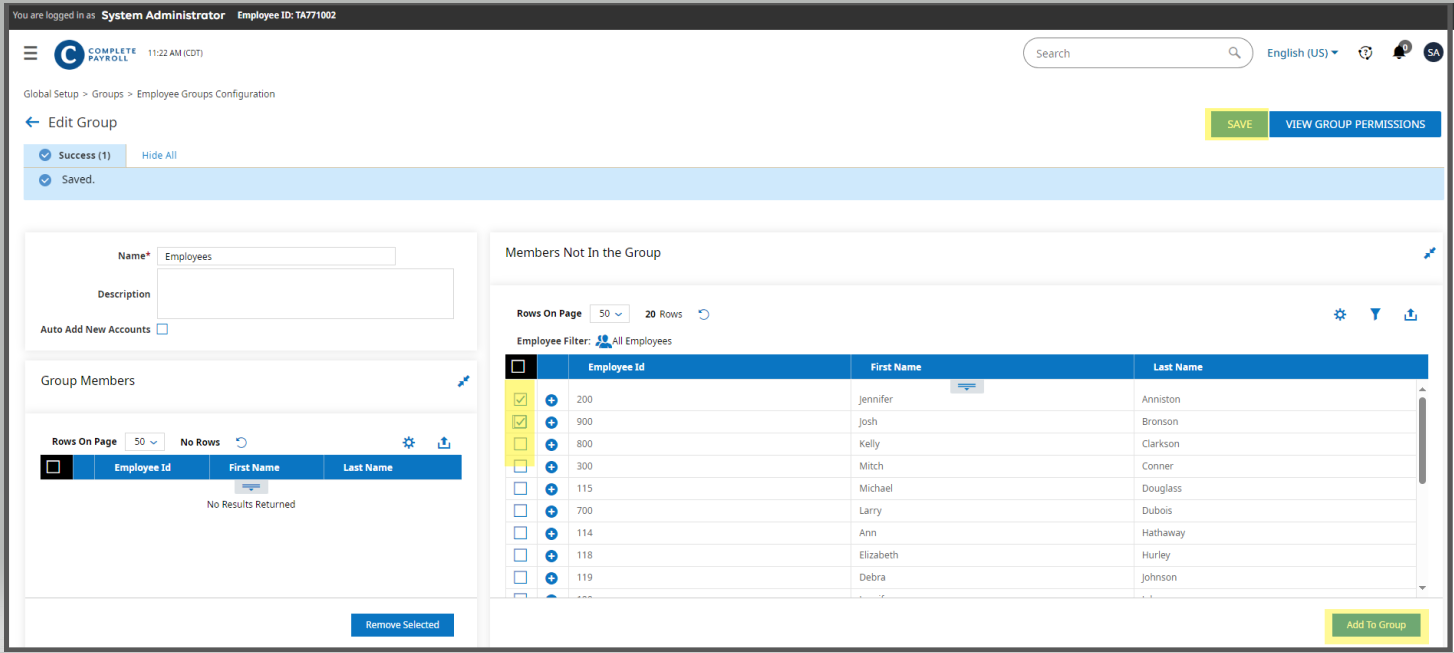
Task: Go to Global Setup breadcrumb
Action: tap(51, 94)
